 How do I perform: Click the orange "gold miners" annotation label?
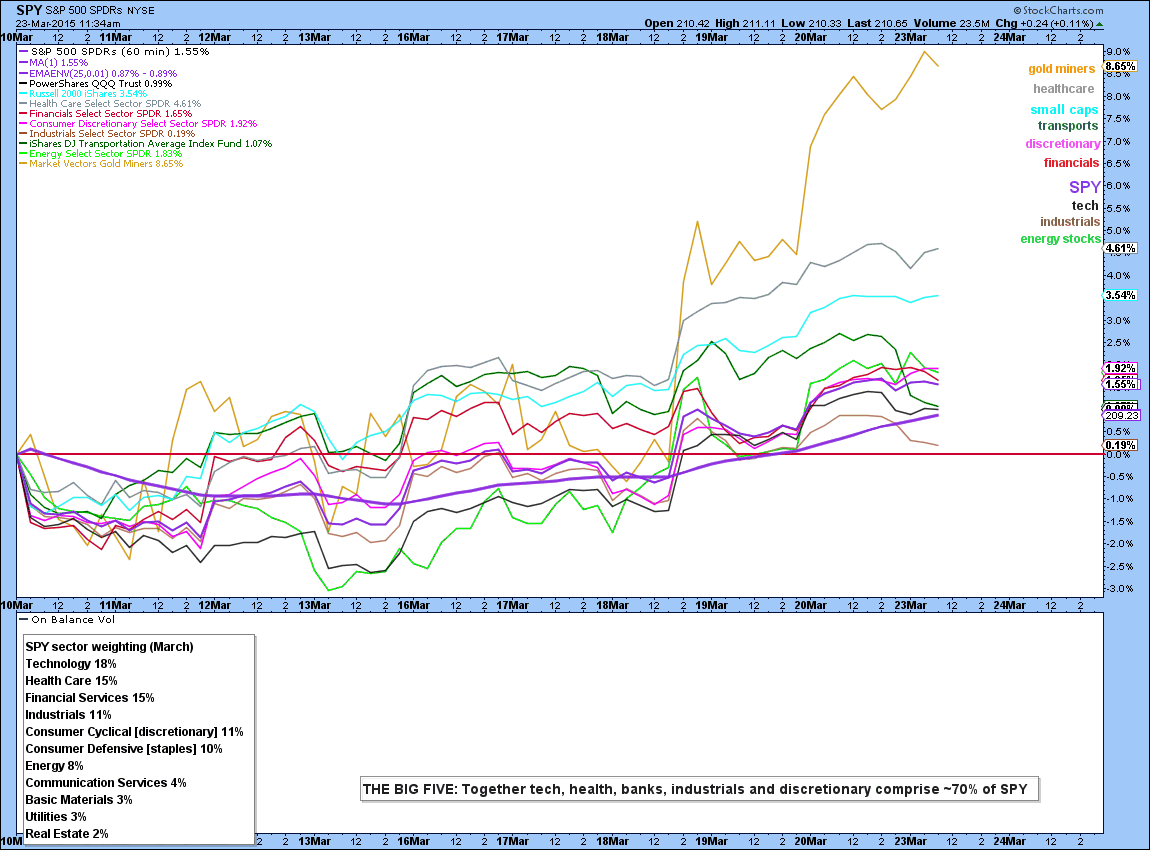(1061, 69)
